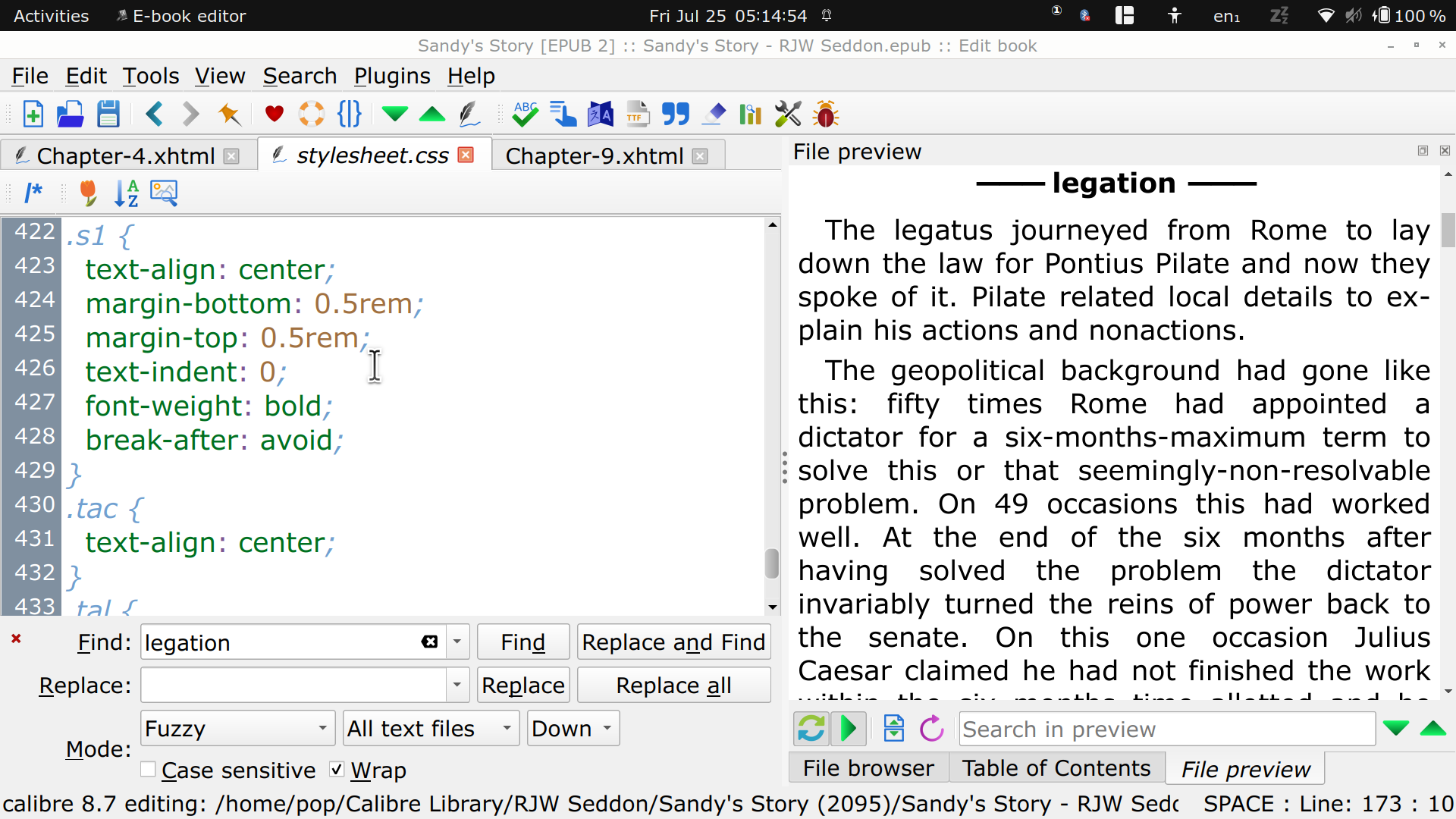The width and height of the screenshot is (1456, 819).
Task: Click the bug check book icon
Action: 825,115
